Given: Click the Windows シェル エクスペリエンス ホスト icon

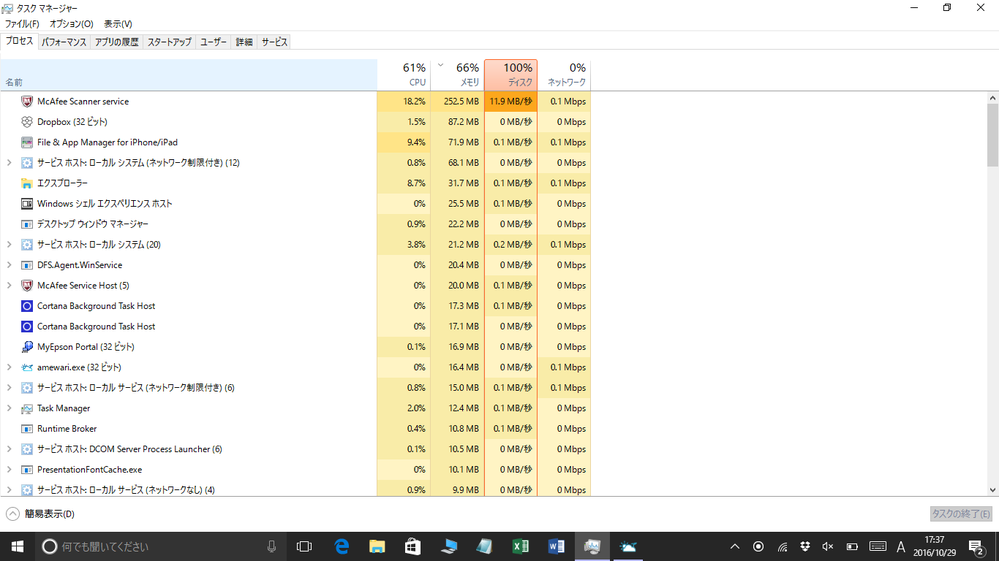Looking at the screenshot, I should pos(27,204).
